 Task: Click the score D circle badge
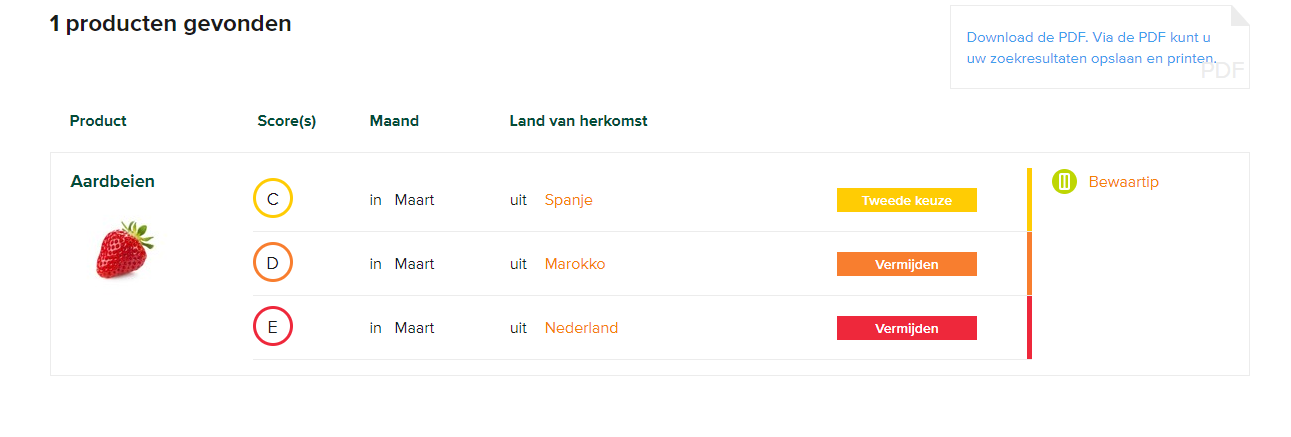click(273, 263)
